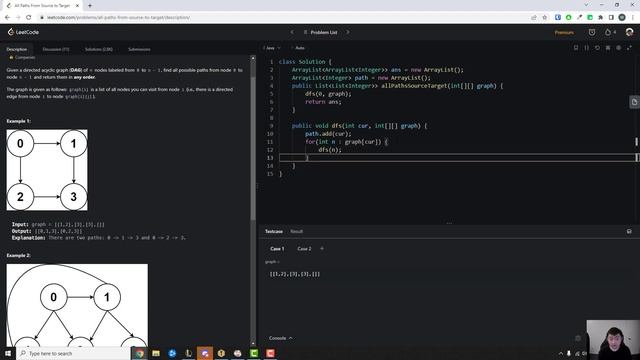This screenshot has height=360, width=640.
Task: Go to the previous problem arrow
Action: pos(292,32)
